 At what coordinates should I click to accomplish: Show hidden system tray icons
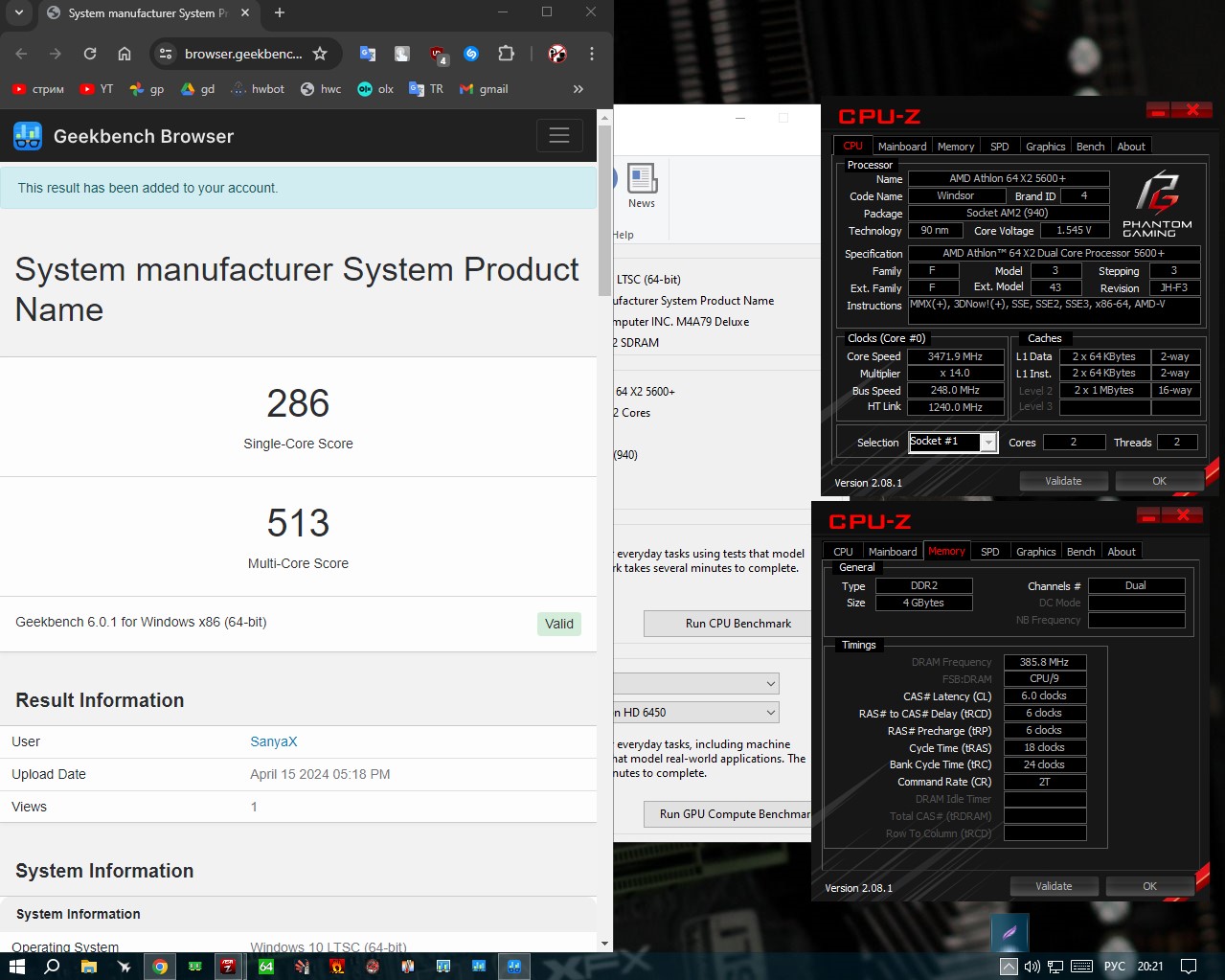pyautogui.click(x=1009, y=966)
